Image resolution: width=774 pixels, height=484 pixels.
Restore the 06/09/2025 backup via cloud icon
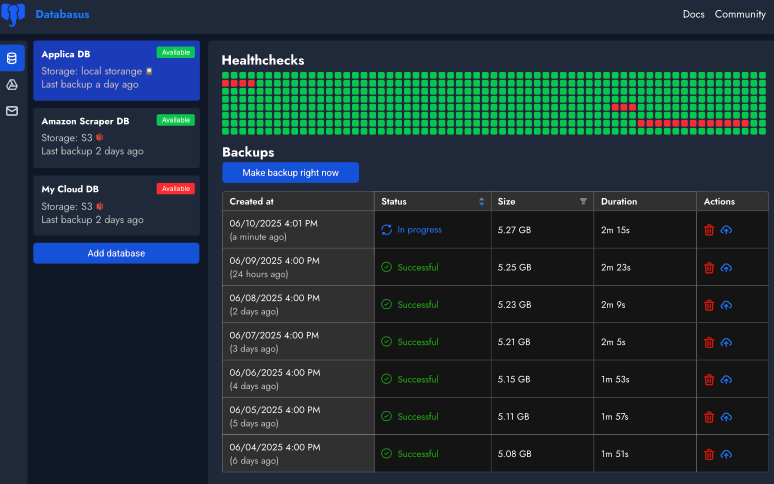point(726,267)
